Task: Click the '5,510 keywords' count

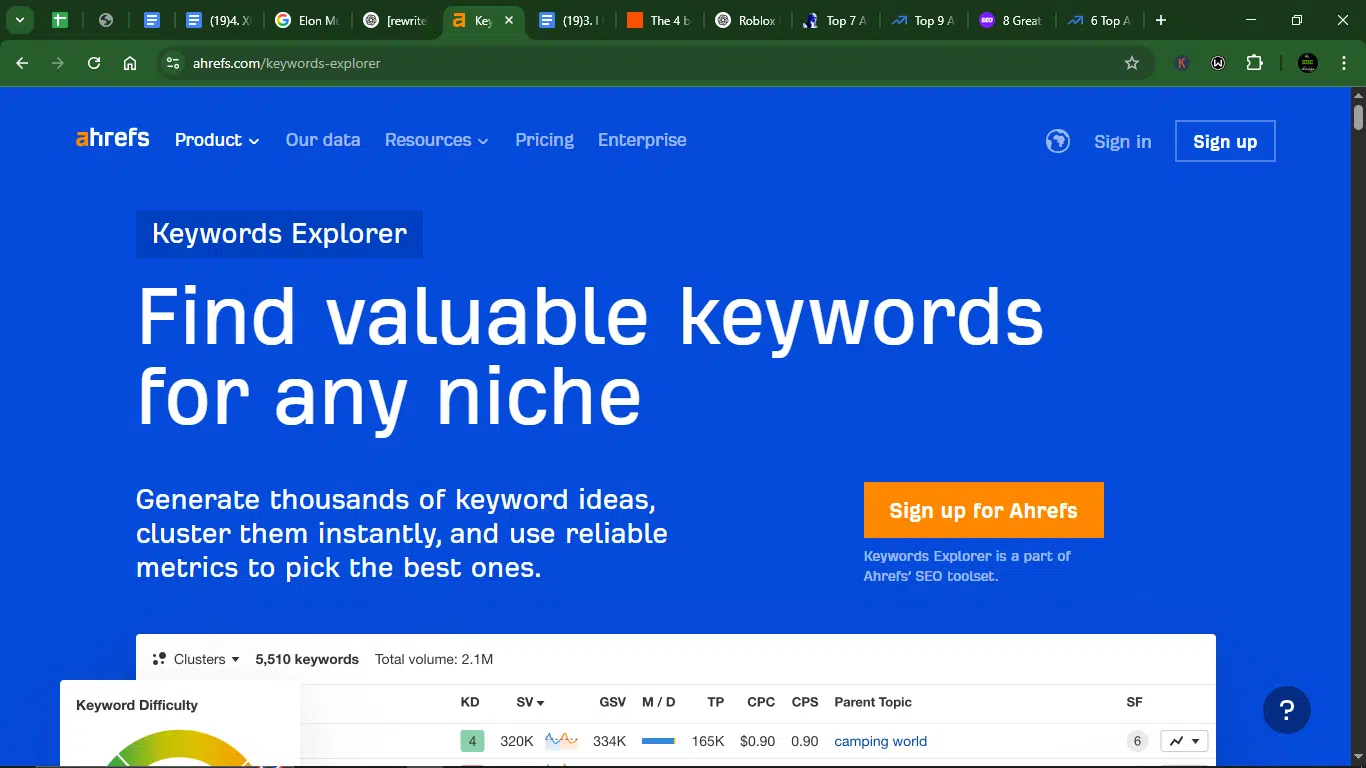Action: (307, 659)
